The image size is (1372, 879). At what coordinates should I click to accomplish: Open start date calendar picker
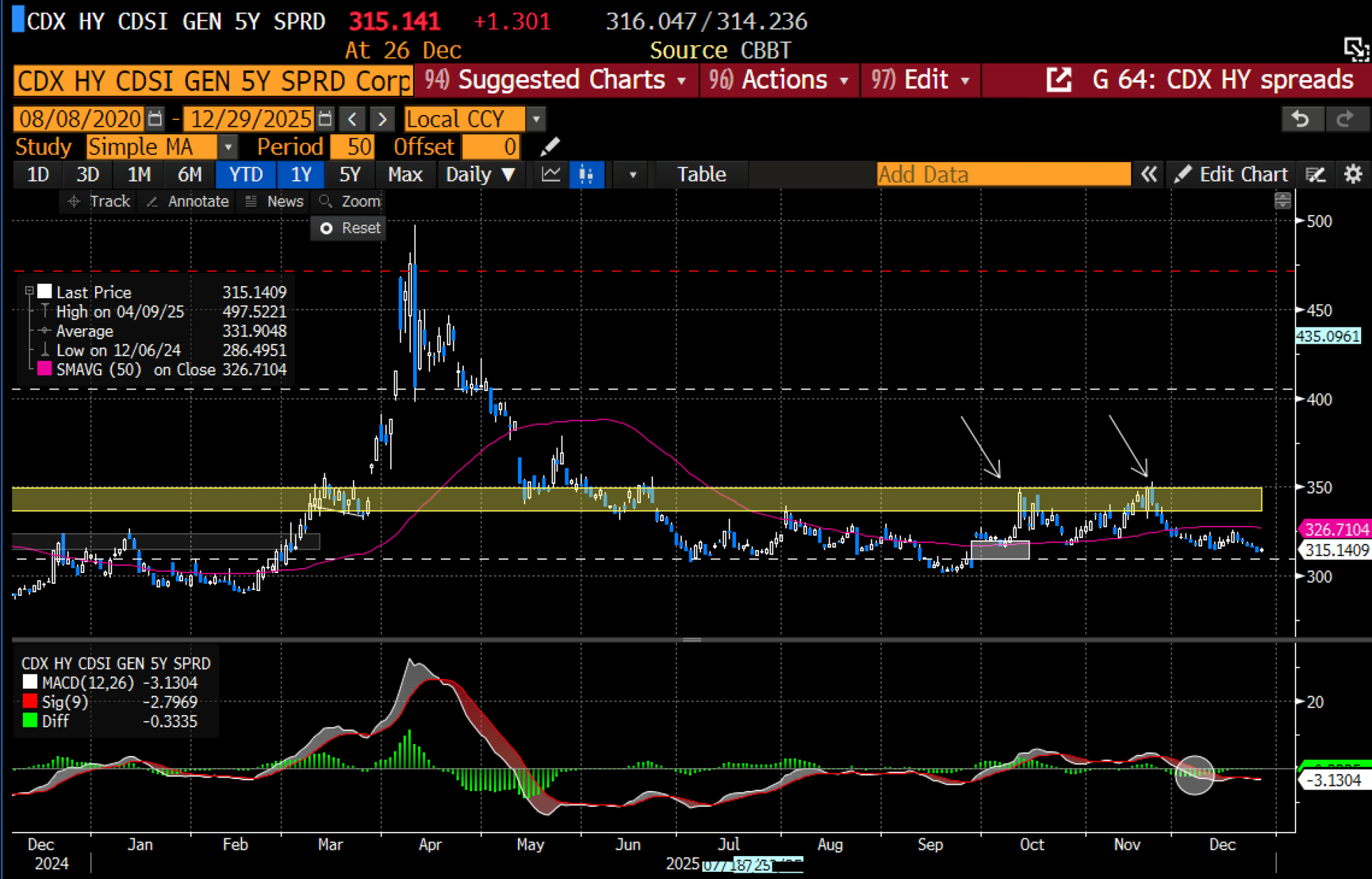[x=155, y=119]
